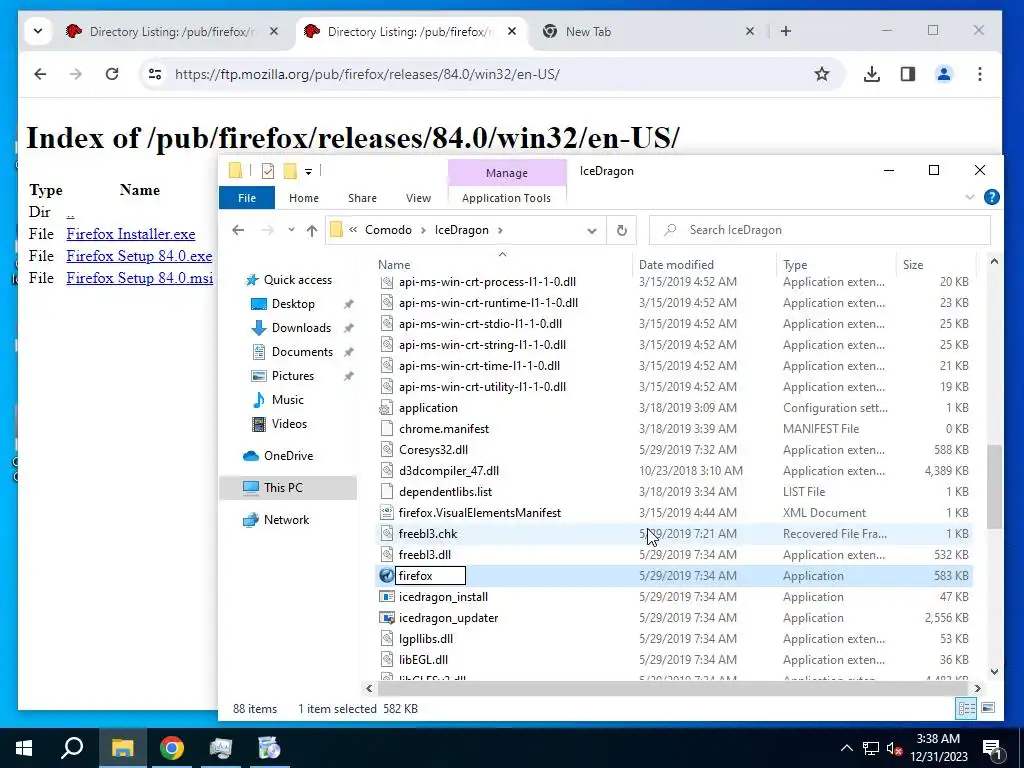Click the Chrome address bar URL
Viewport: 1024px width, 768px height.
pyautogui.click(x=367, y=74)
